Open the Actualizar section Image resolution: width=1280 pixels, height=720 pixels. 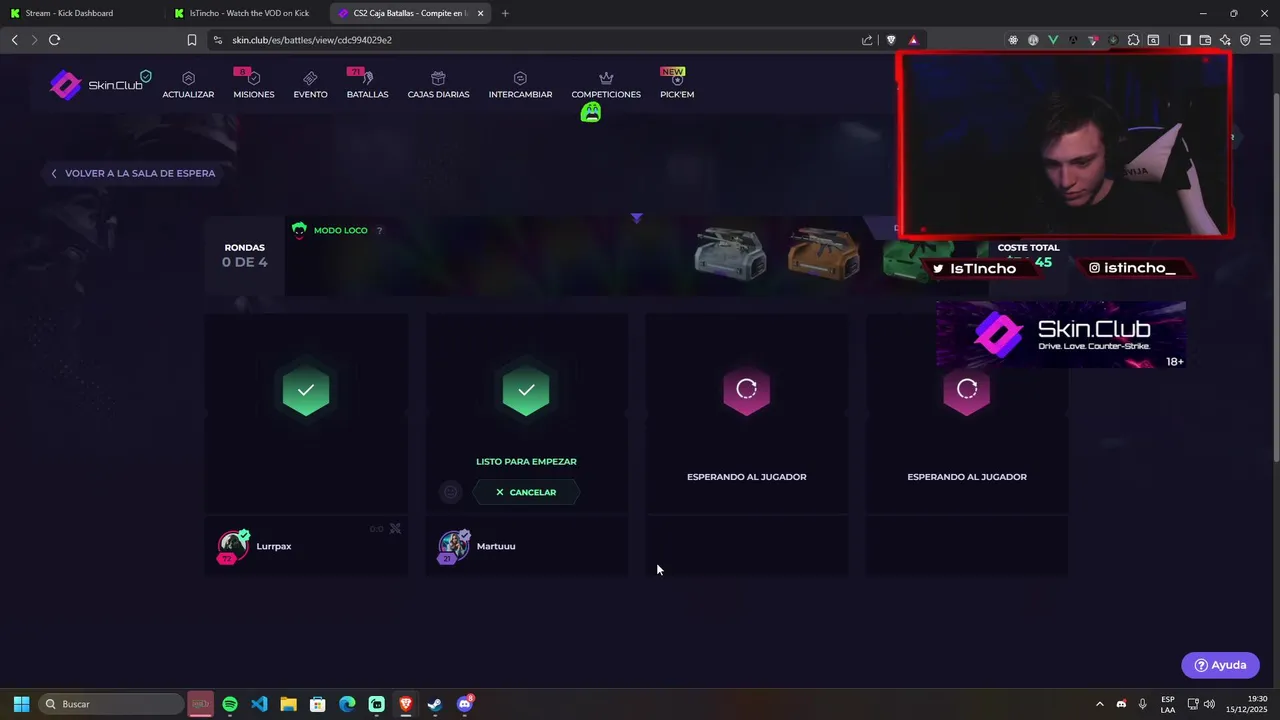pyautogui.click(x=188, y=85)
